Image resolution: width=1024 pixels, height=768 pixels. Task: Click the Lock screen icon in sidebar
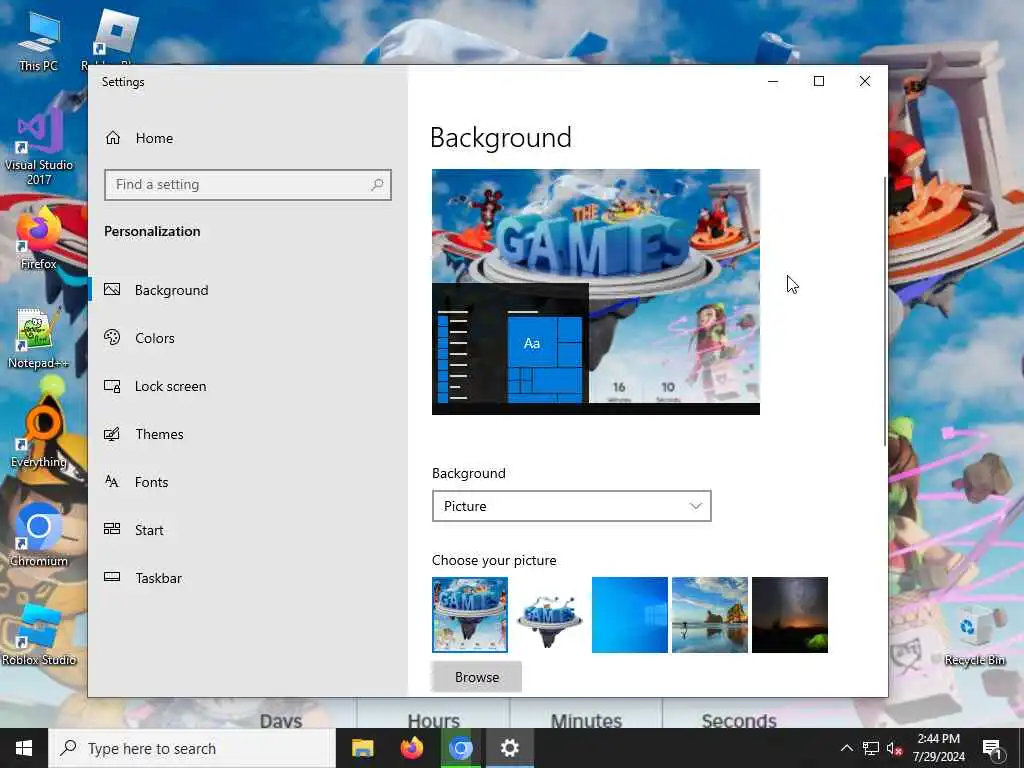click(112, 386)
